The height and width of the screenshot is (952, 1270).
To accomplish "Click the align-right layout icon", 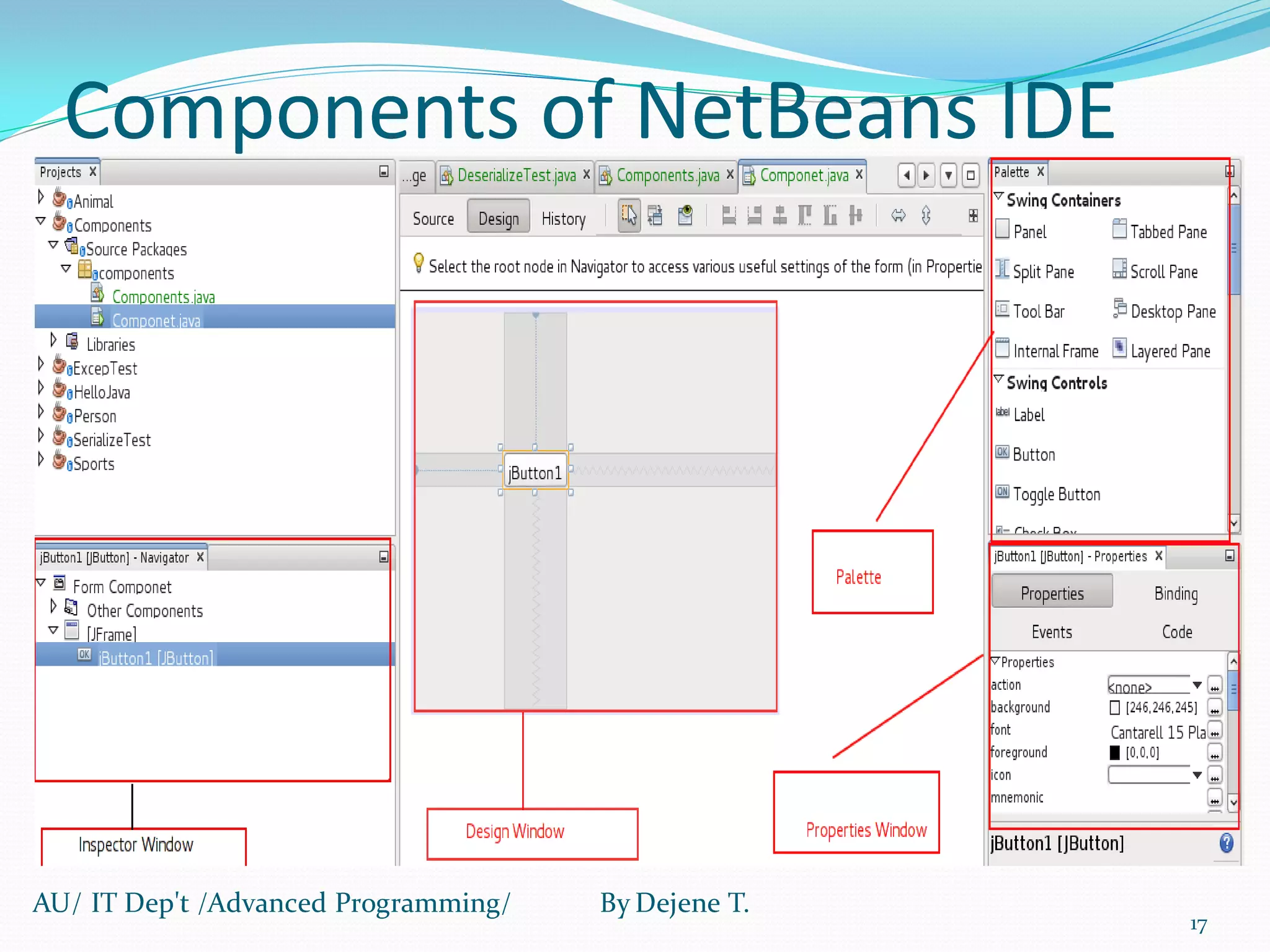I will click(754, 216).
